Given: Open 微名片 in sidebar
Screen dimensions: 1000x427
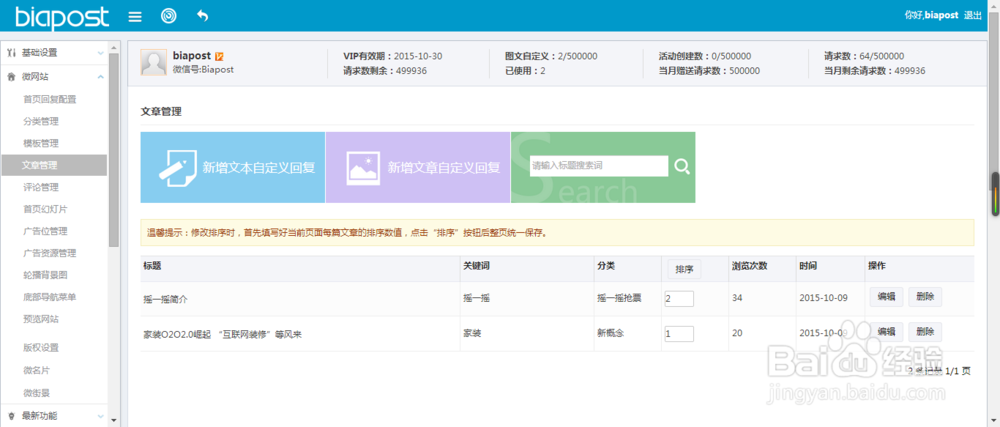Looking at the screenshot, I should [x=36, y=370].
